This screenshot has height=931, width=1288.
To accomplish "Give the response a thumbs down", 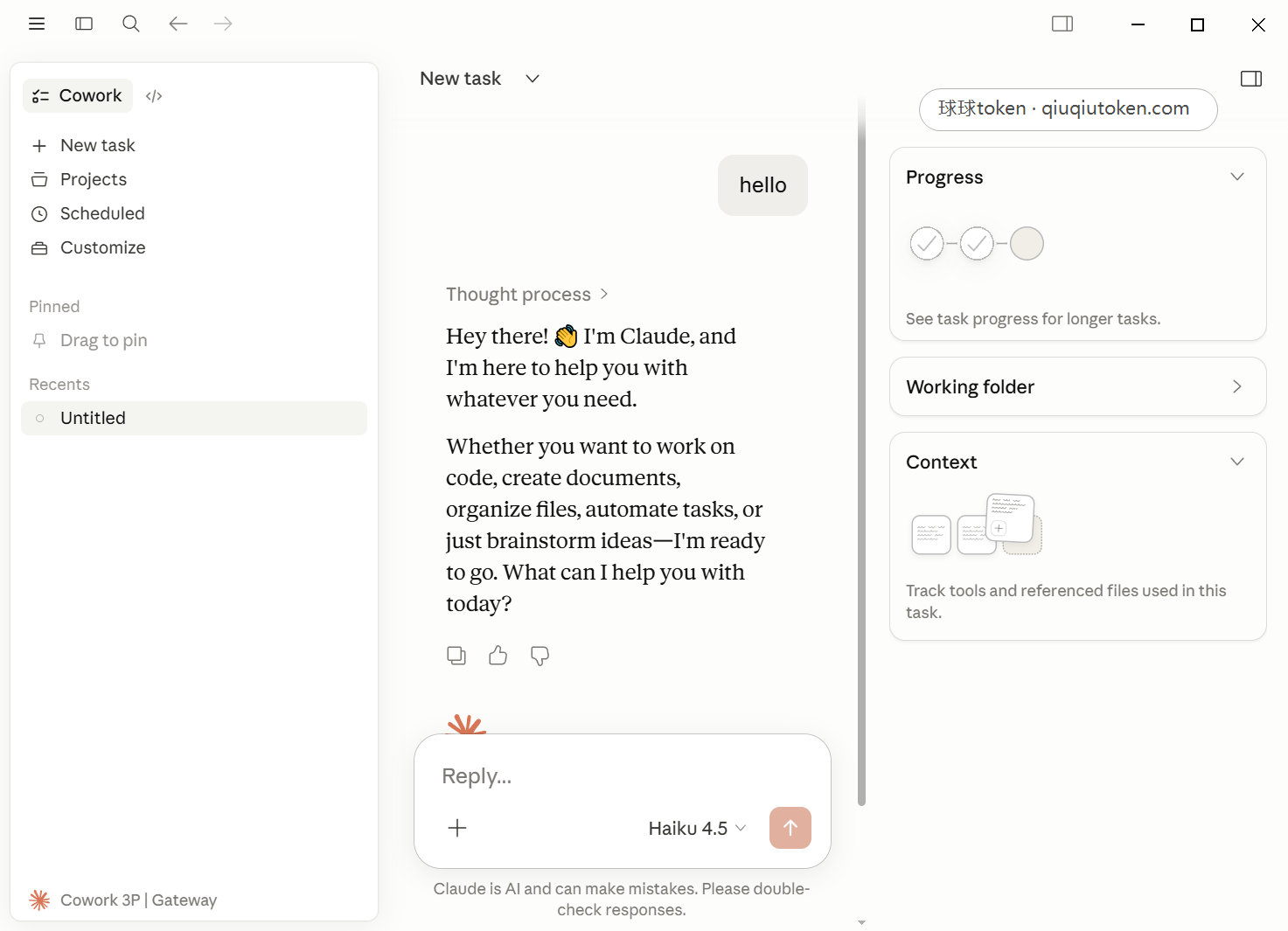I will (540, 656).
